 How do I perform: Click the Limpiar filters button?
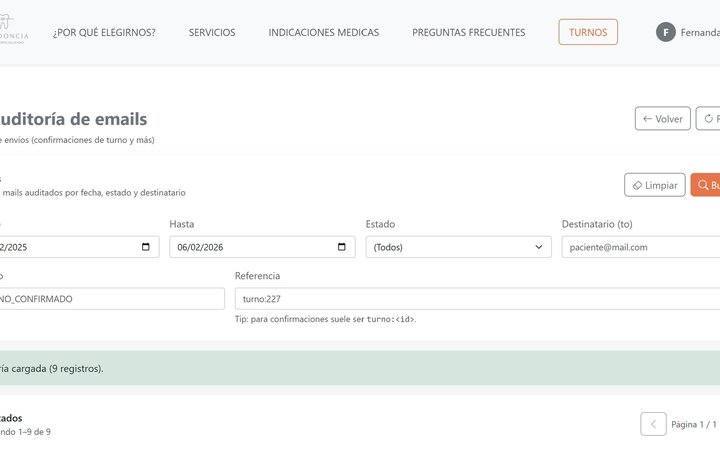[x=655, y=185]
